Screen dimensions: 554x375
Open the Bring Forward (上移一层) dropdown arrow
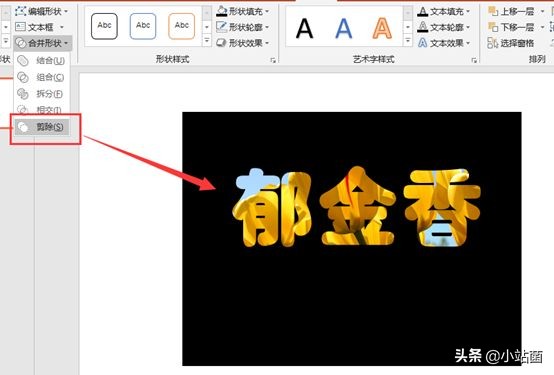pyautogui.click(x=542, y=11)
